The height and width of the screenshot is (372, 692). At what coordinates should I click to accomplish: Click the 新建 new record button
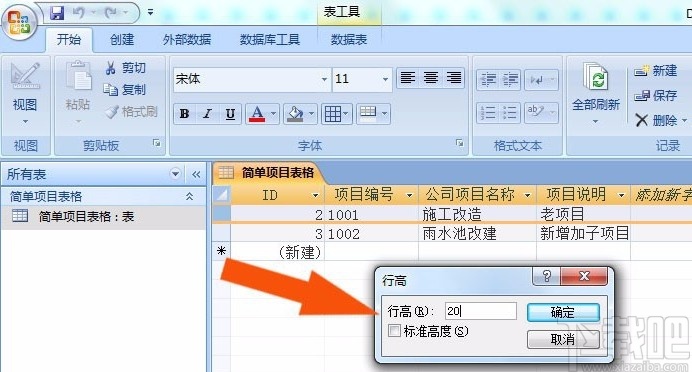click(x=655, y=71)
